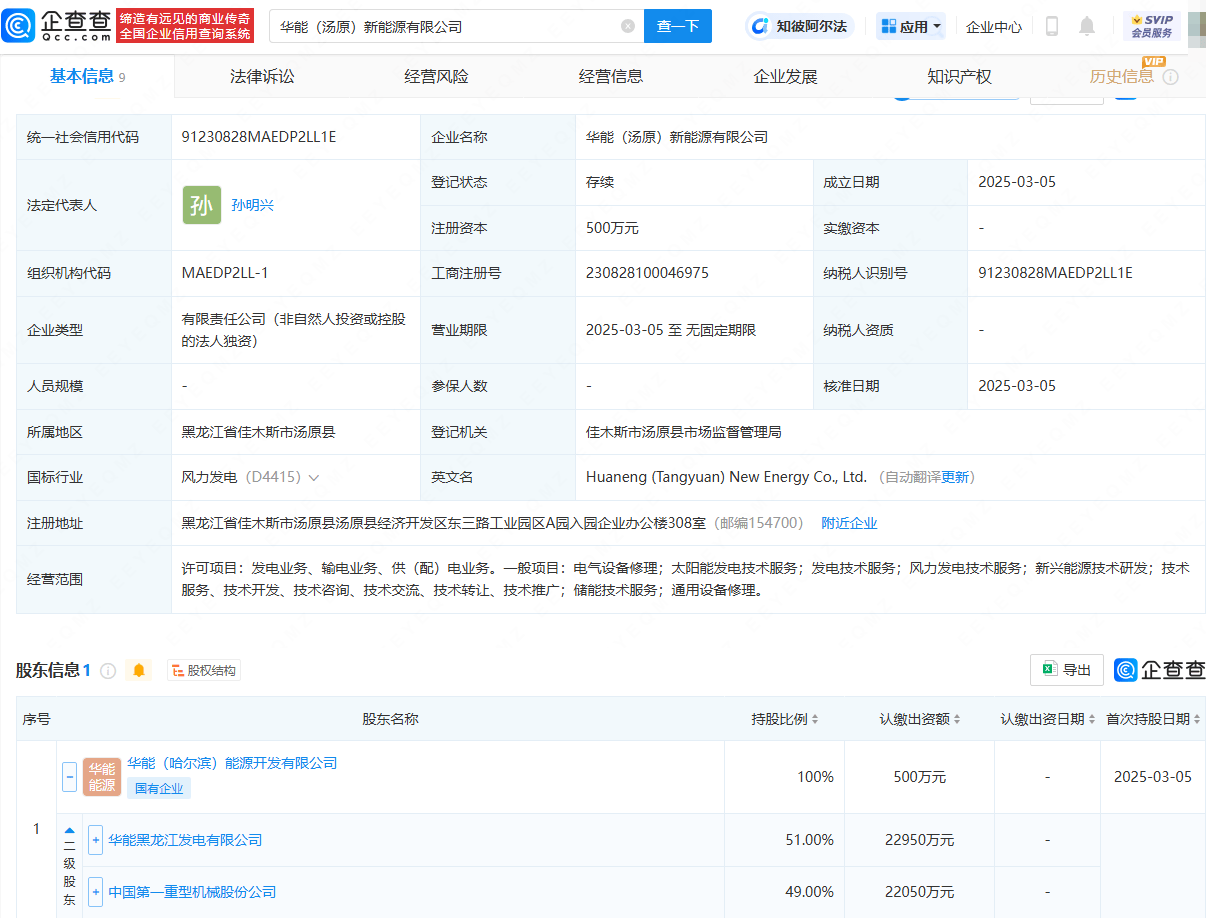Viewport: 1206px width, 918px height.
Task: Click 附近企业 link
Action: click(x=849, y=523)
